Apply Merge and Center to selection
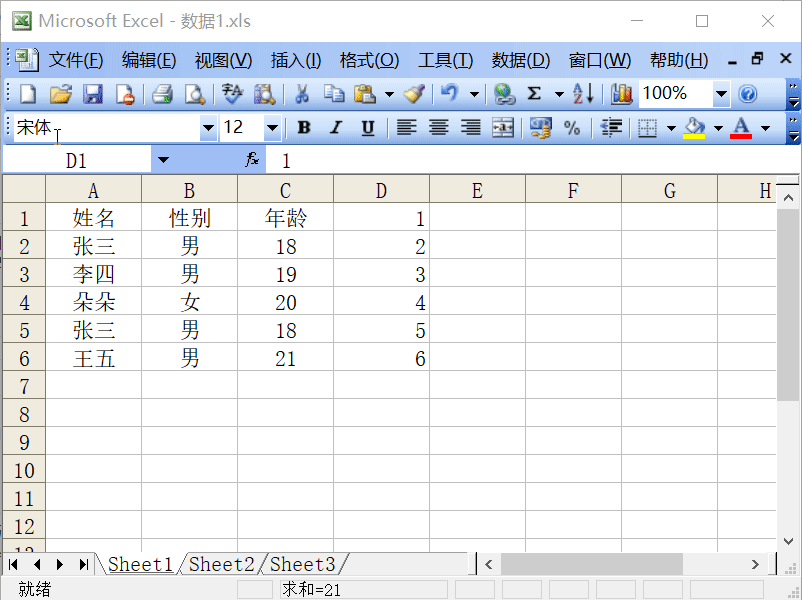802x600 pixels. (x=501, y=128)
